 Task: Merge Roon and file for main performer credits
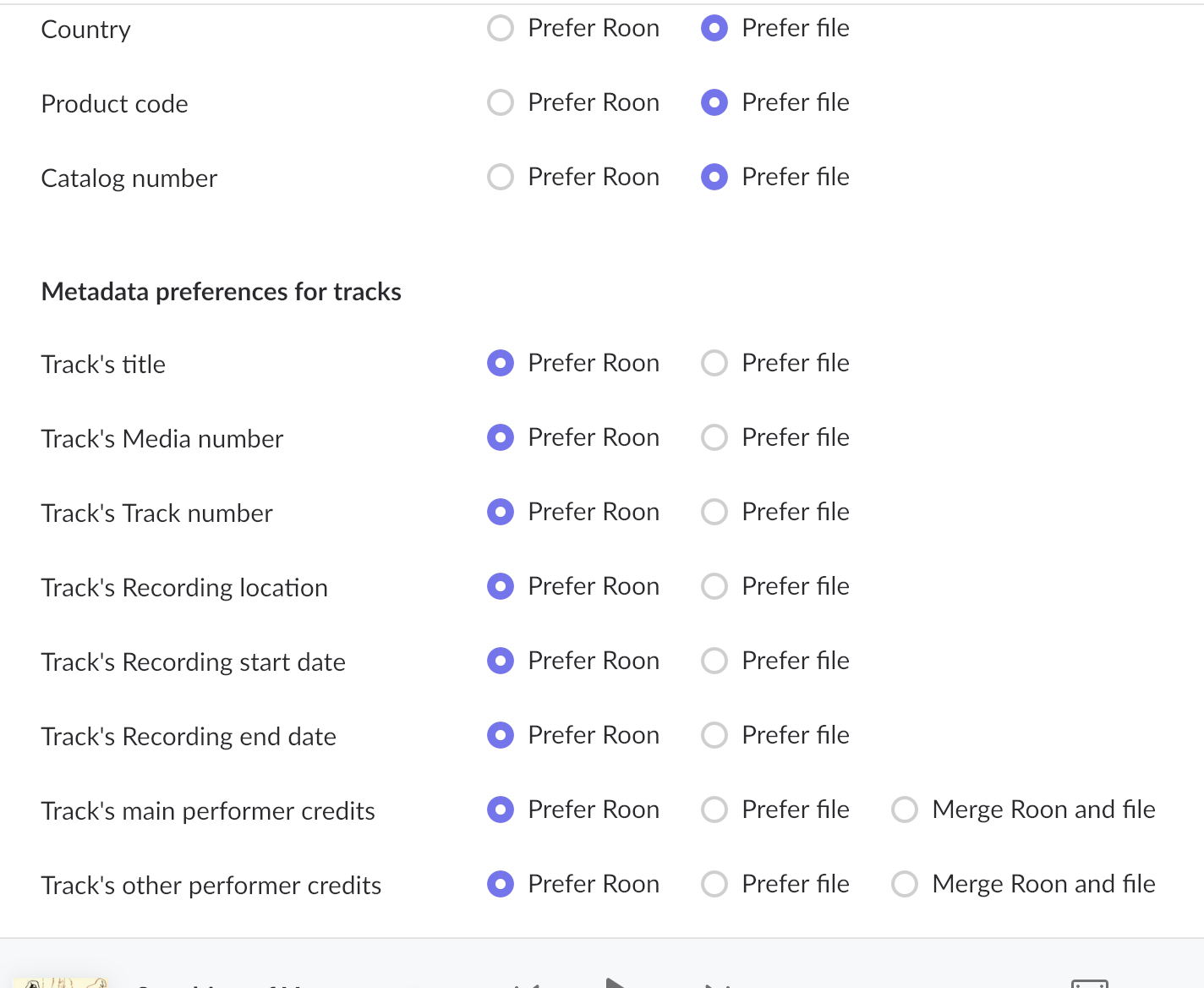[905, 810]
